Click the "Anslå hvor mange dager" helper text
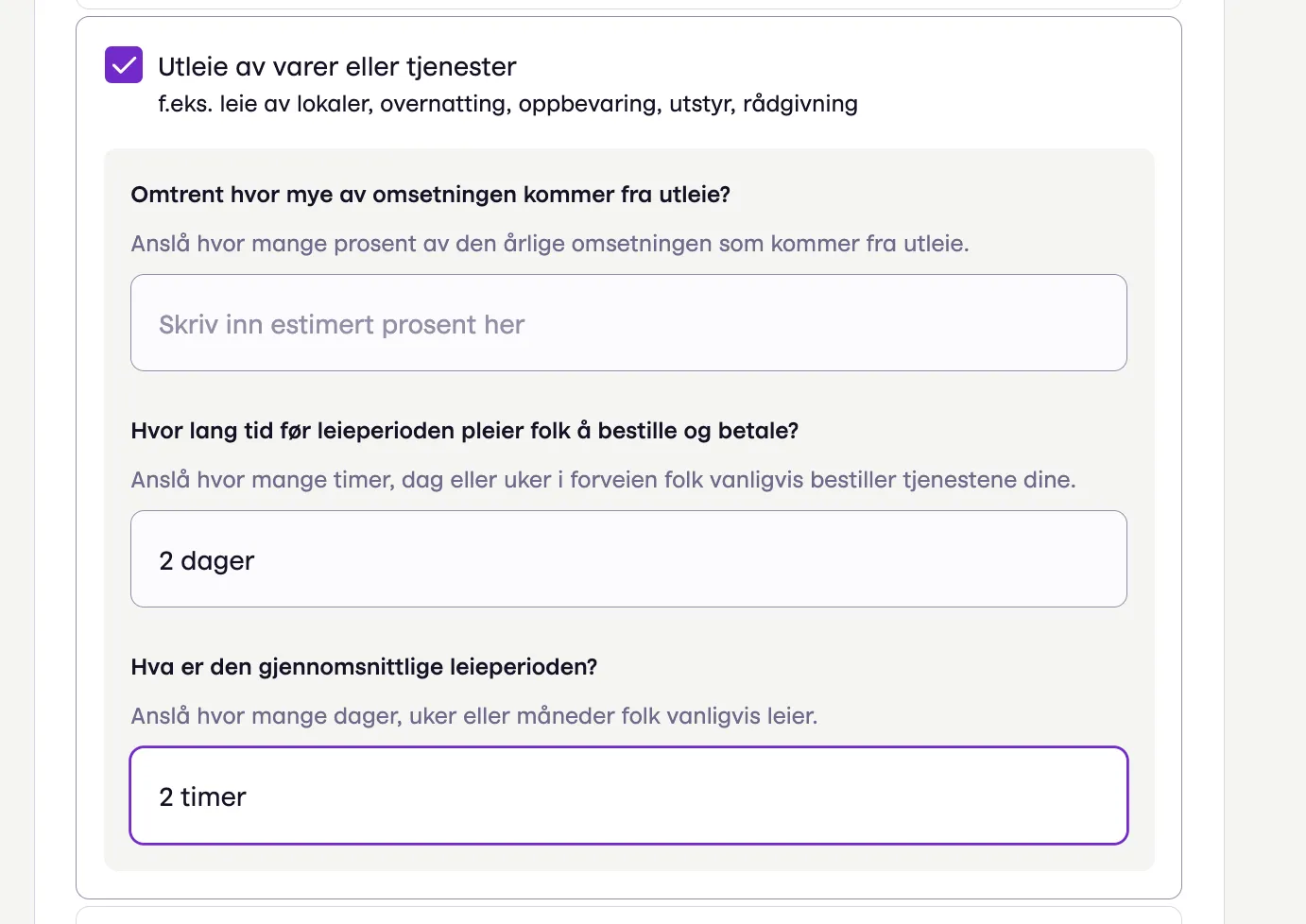 click(473, 716)
